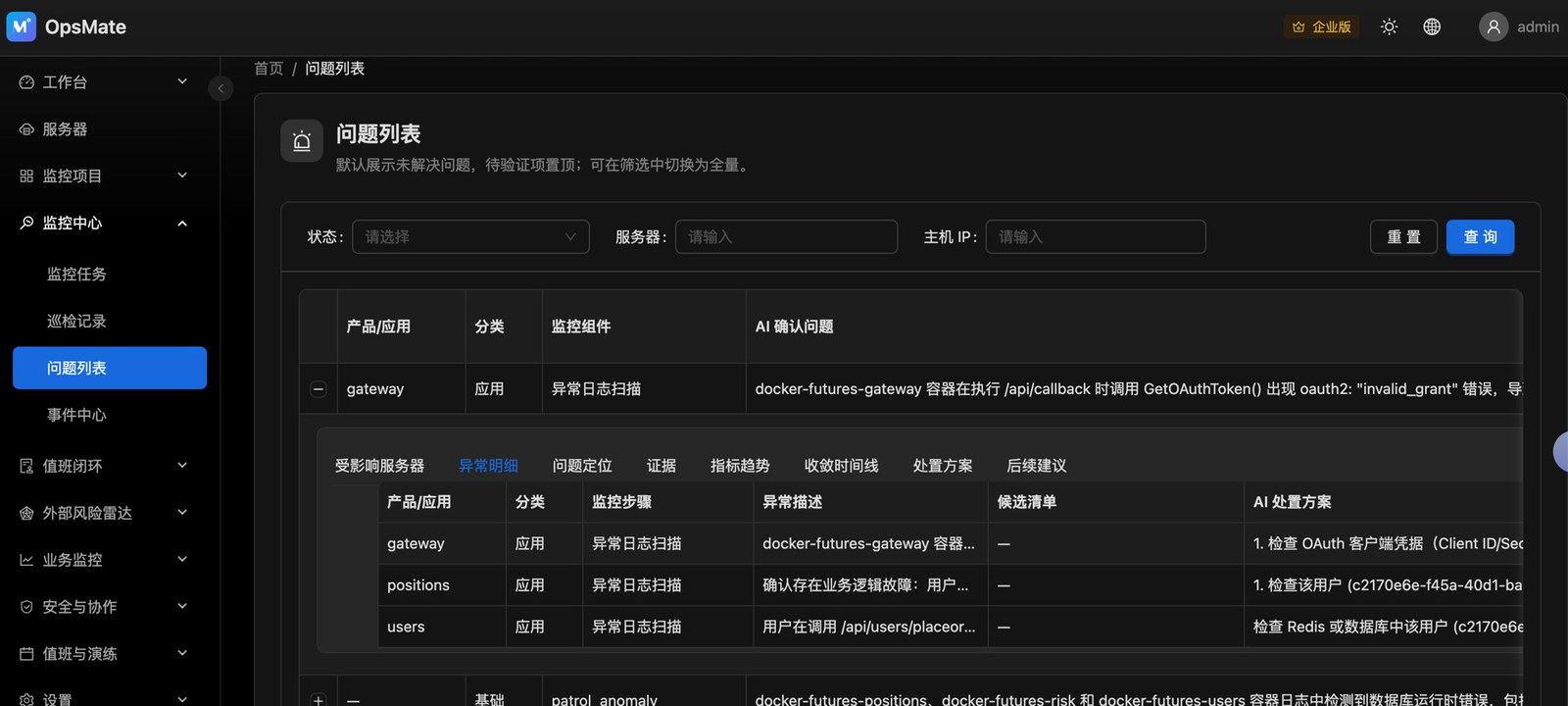Click the 重置 button
The height and width of the screenshot is (706, 1568).
click(x=1403, y=237)
